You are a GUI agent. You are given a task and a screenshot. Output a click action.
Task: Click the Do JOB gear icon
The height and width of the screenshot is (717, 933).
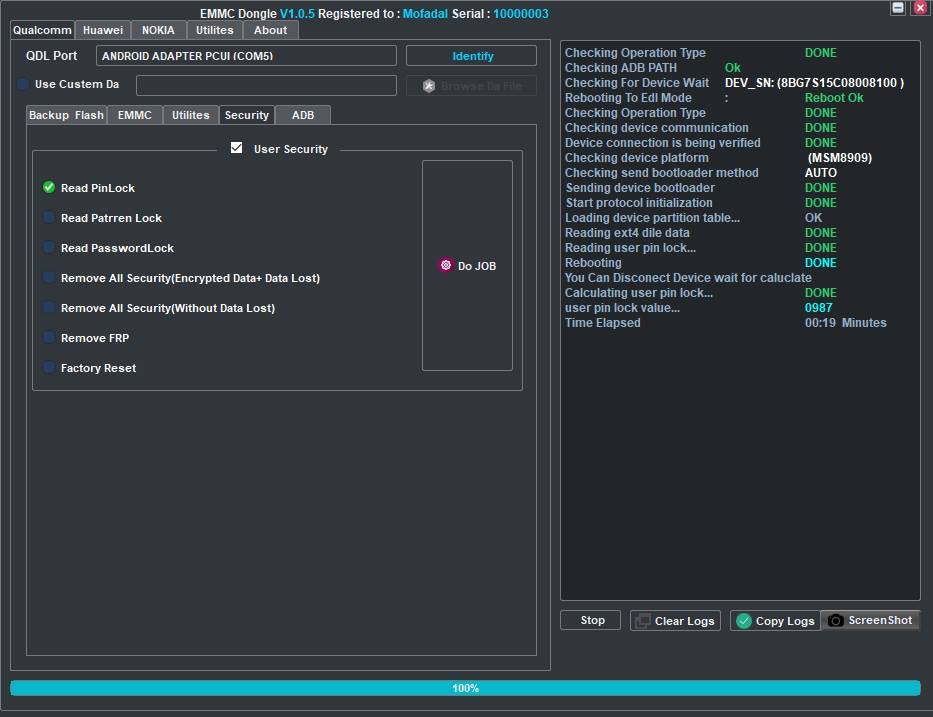coord(446,265)
